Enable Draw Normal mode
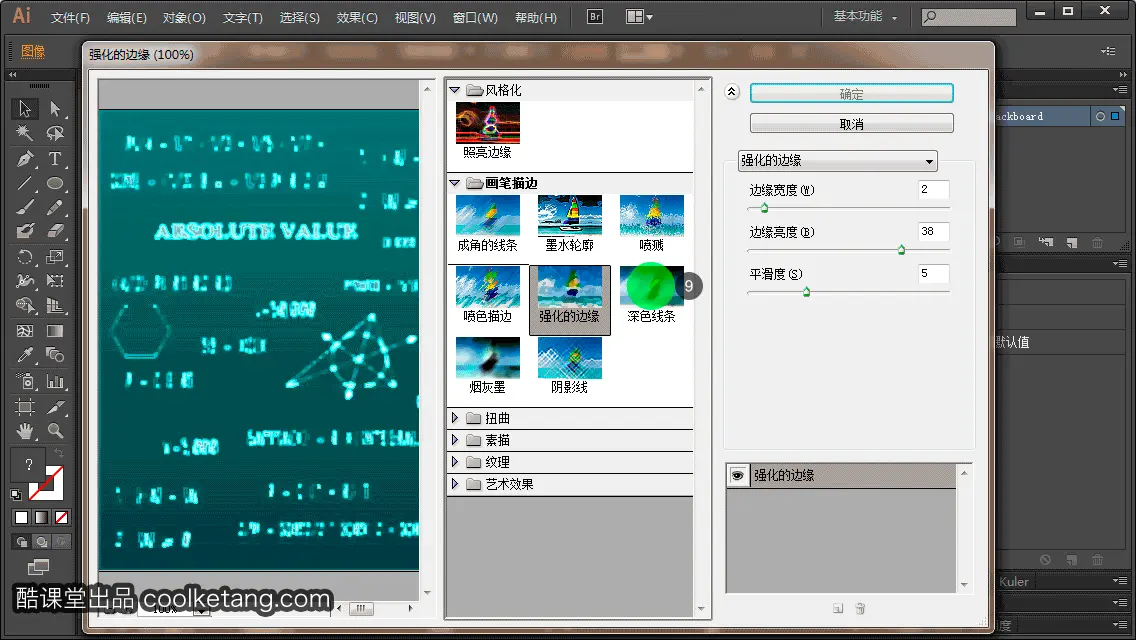The width and height of the screenshot is (1136, 640). [x=22, y=541]
